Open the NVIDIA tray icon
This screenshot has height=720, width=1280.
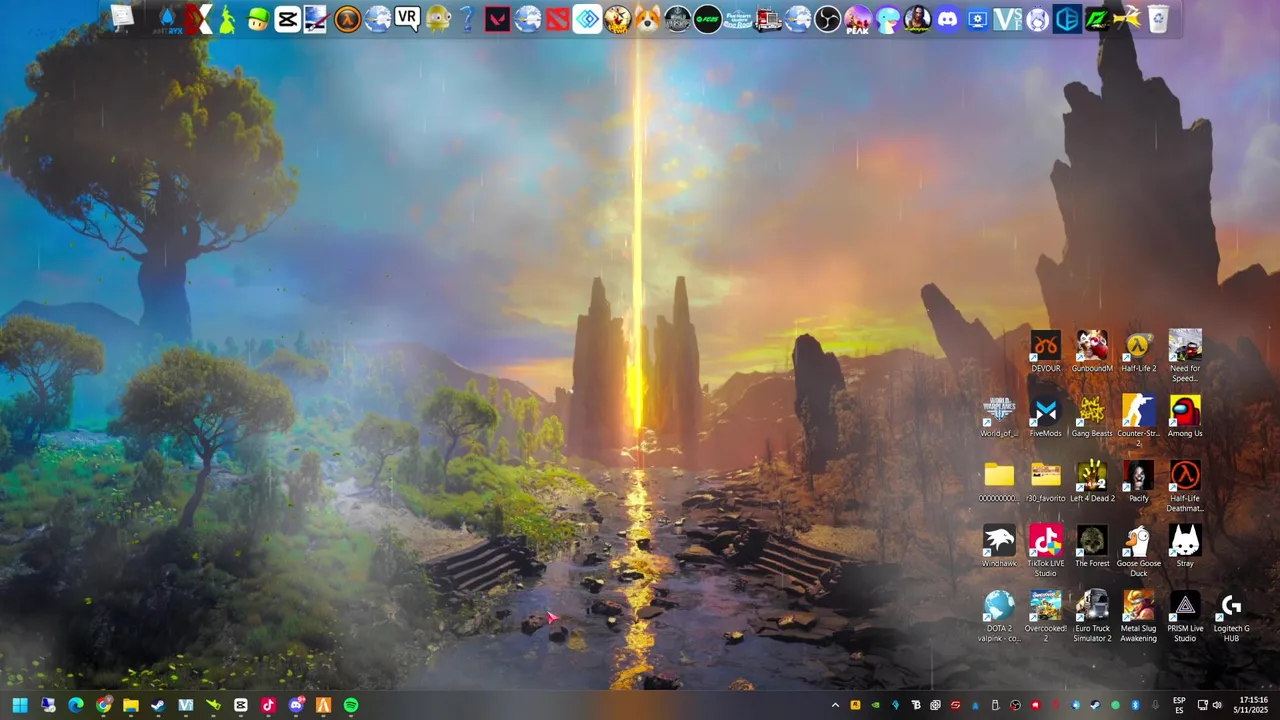coord(875,705)
